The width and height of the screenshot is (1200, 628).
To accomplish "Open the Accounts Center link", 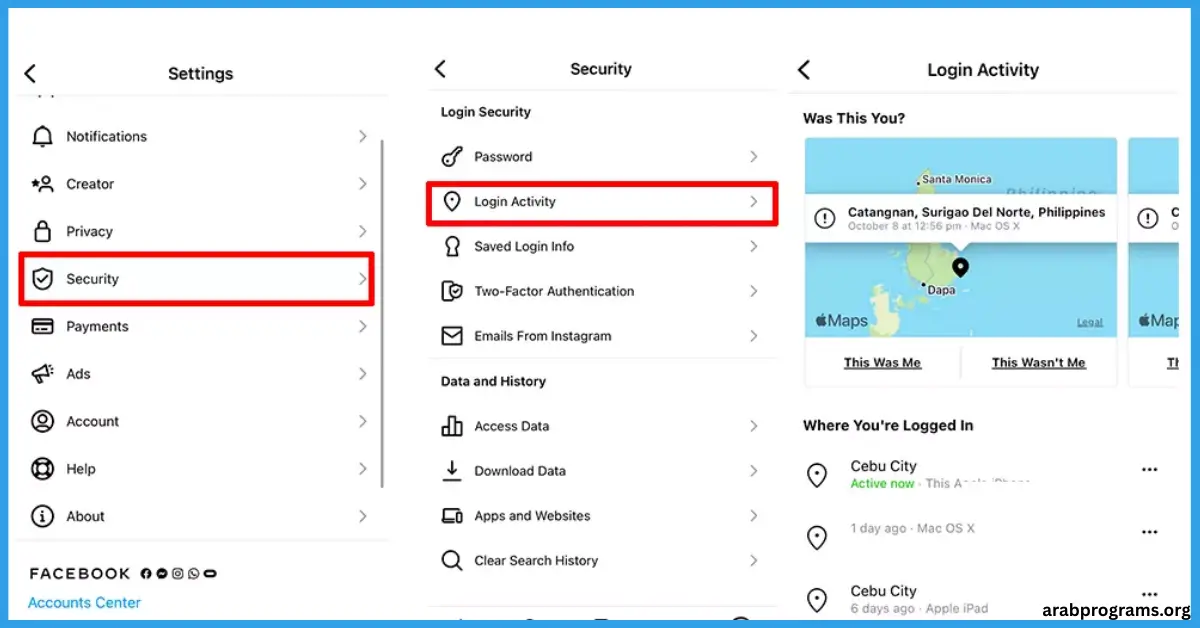I will (84, 603).
